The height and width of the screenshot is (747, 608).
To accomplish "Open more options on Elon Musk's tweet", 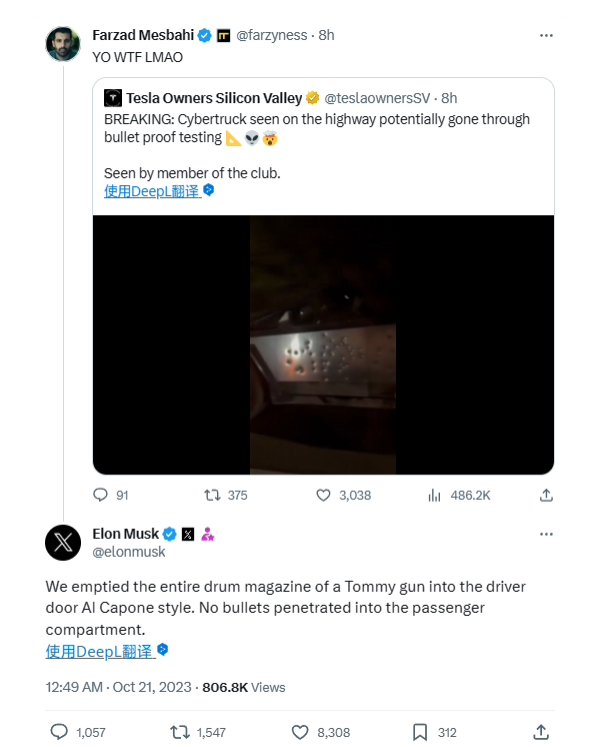I will tap(546, 534).
